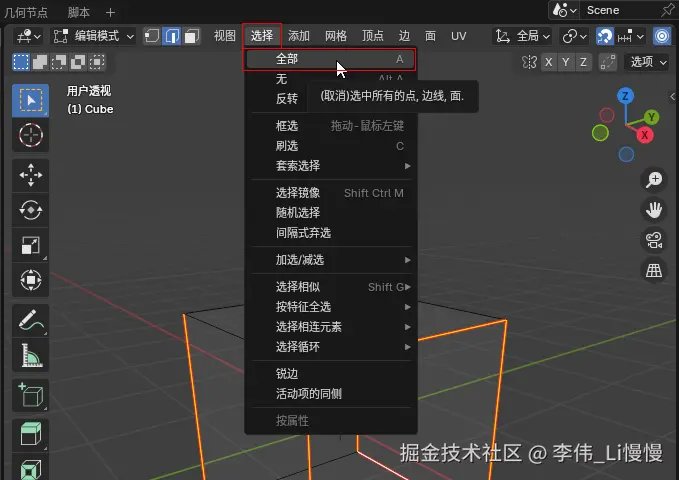Open the 顶点 menu
Screen dimensions: 679x480
click(x=373, y=36)
